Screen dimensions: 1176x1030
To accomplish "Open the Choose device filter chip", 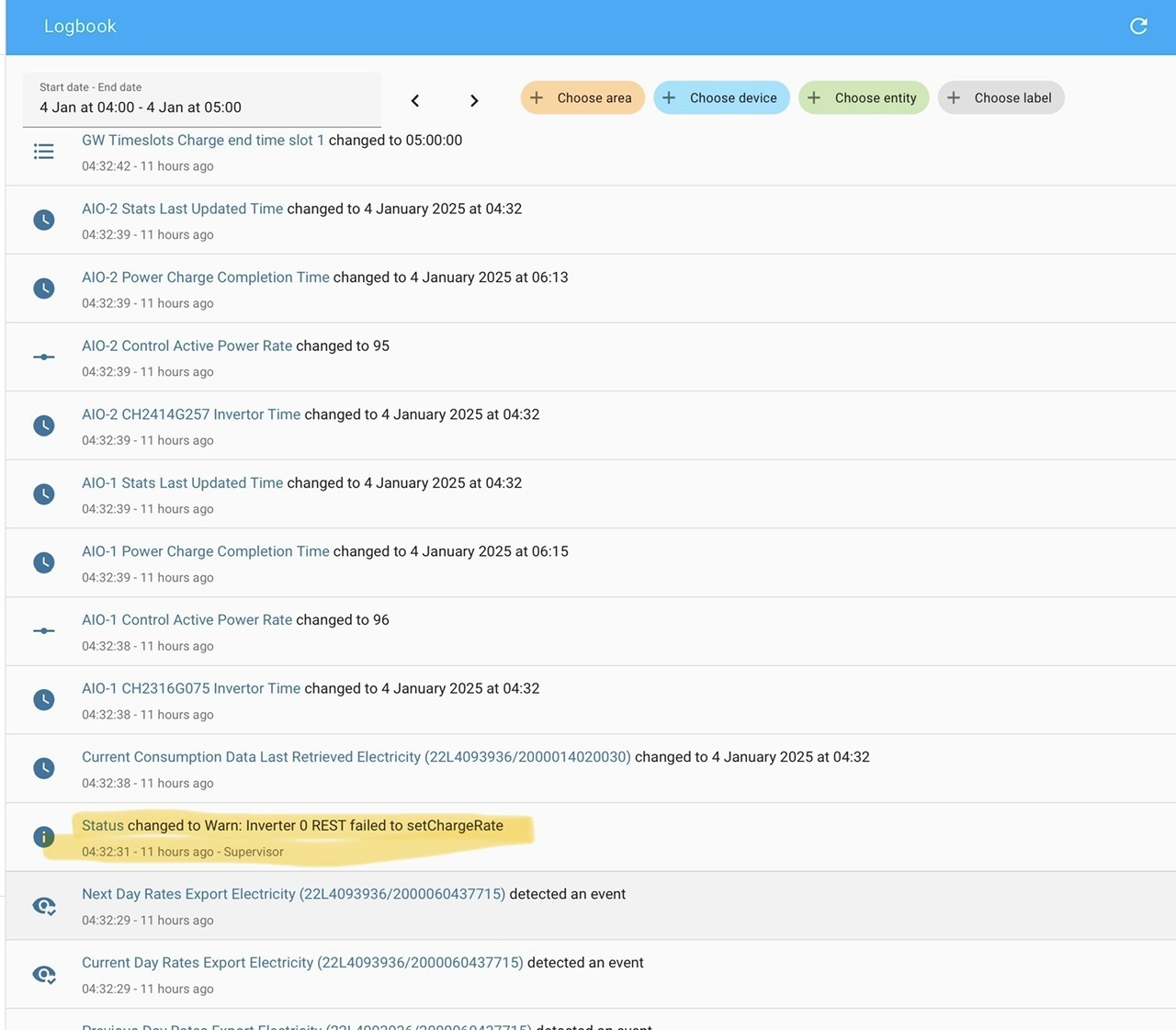I will point(721,98).
